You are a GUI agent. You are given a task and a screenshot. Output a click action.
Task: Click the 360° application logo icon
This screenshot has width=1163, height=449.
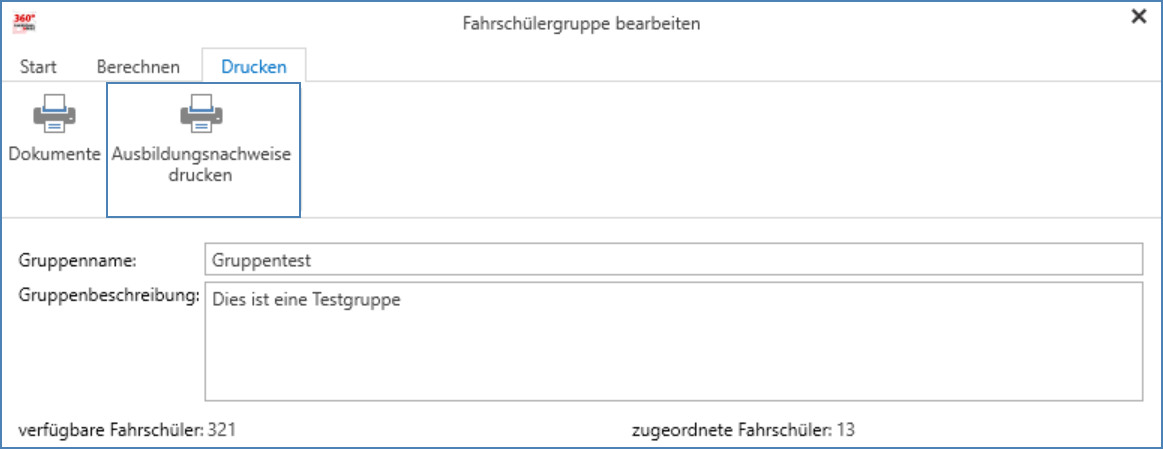[24, 23]
